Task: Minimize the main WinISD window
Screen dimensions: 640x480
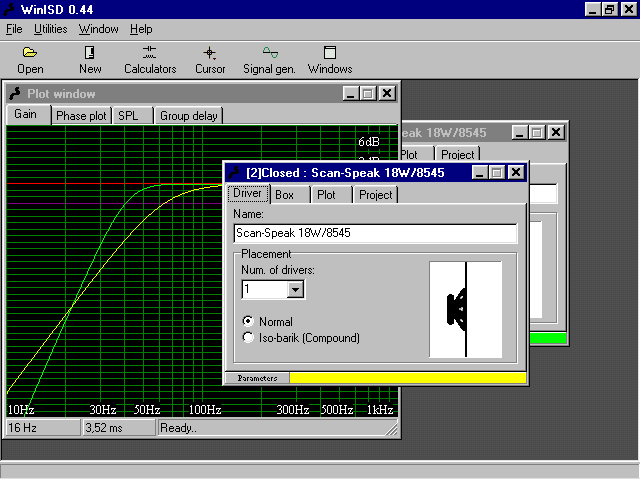Action: tap(592, 9)
